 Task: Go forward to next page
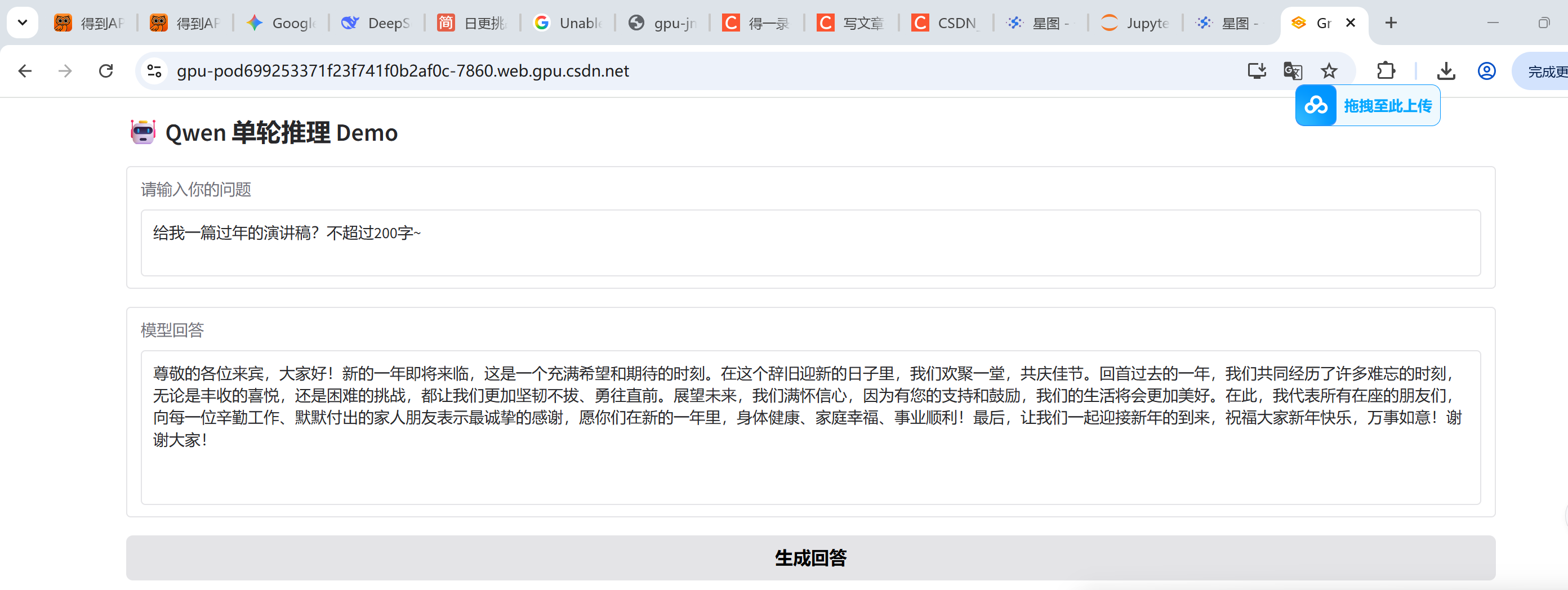[65, 71]
